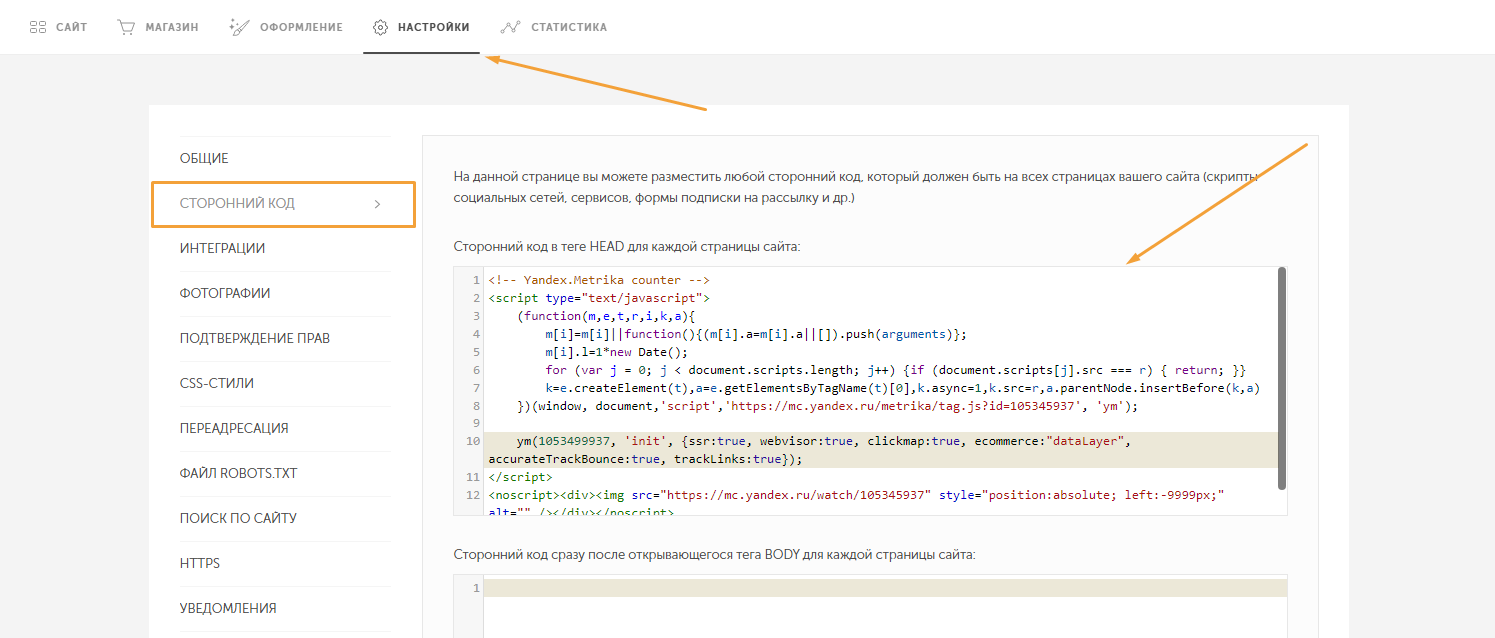The image size is (1495, 638).
Task: Go to ФОТОГРАФИИ settings
Action: click(225, 294)
